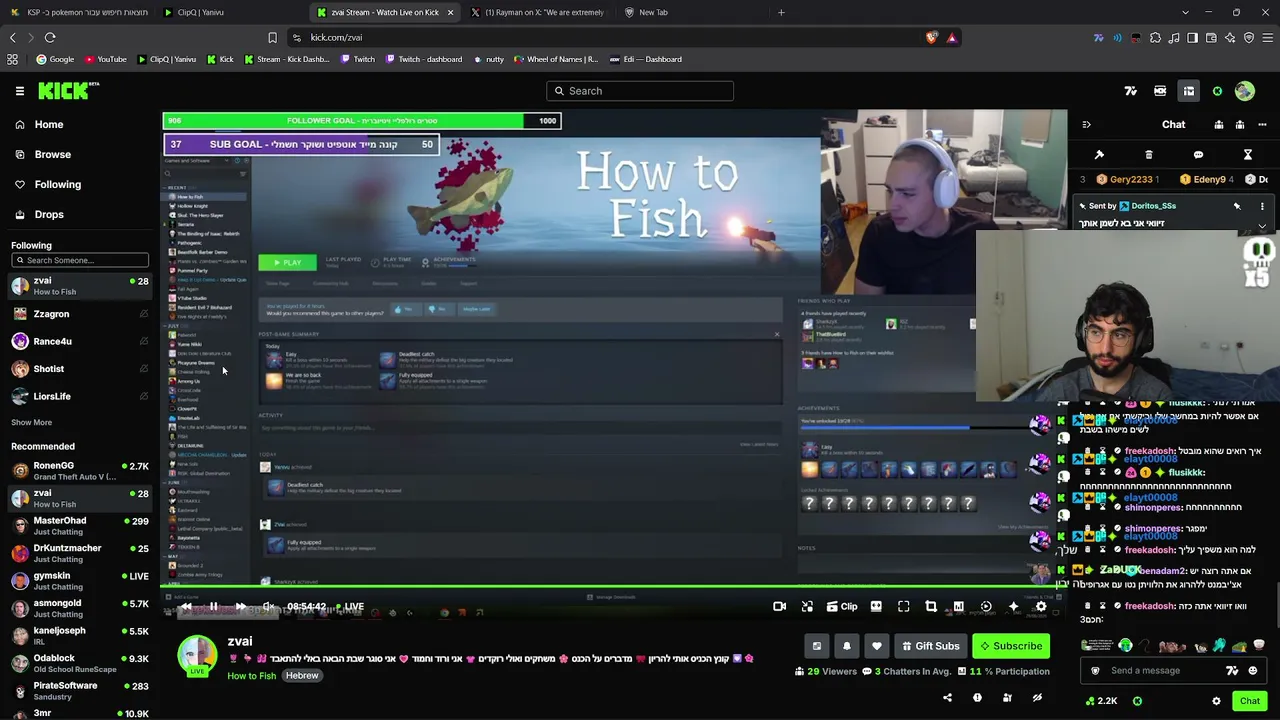Image resolution: width=1280 pixels, height=720 pixels.
Task: Share the stream using the share icon
Action: (948, 698)
